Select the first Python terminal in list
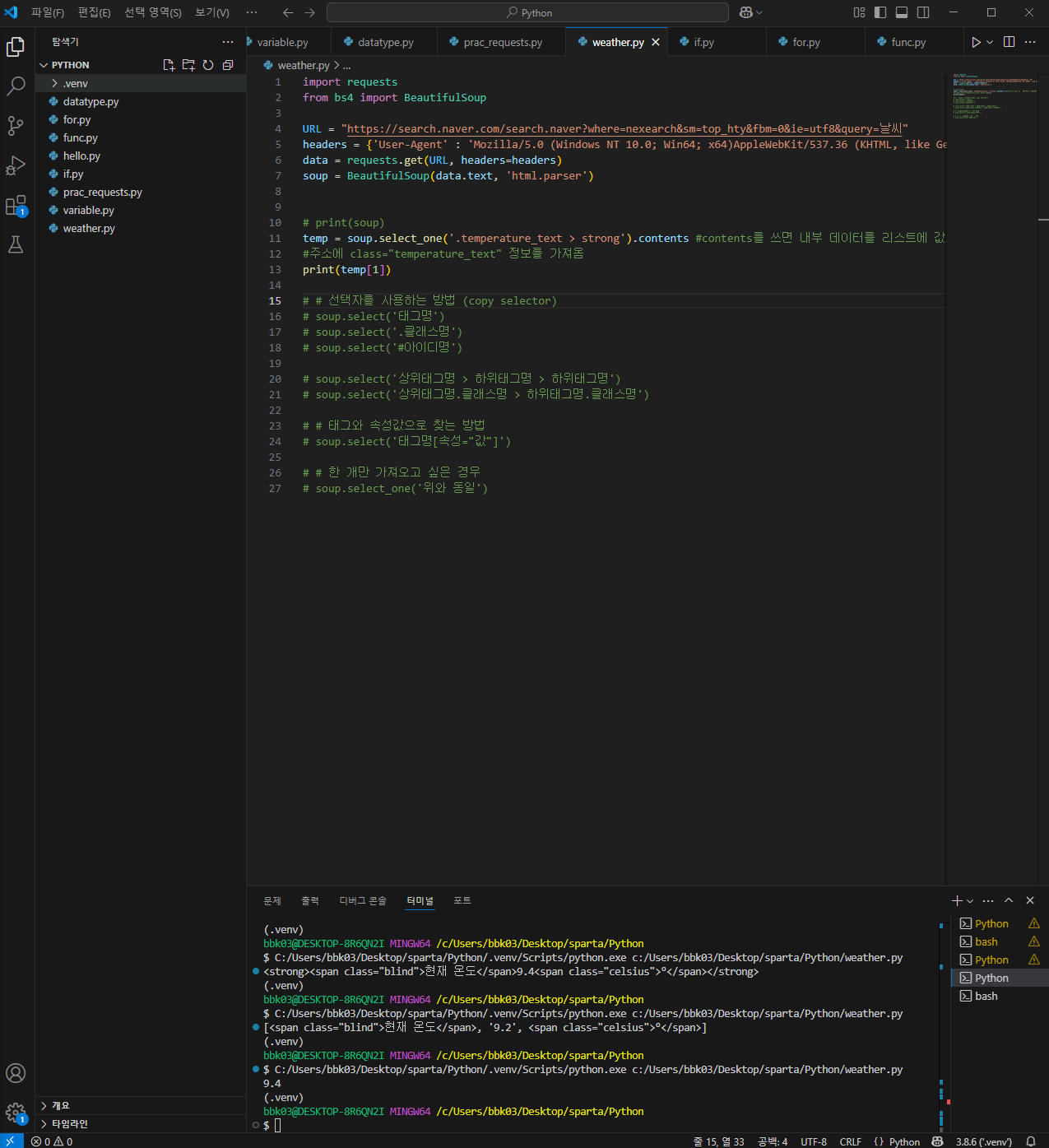Image resolution: width=1049 pixels, height=1148 pixels. pos(1000,923)
